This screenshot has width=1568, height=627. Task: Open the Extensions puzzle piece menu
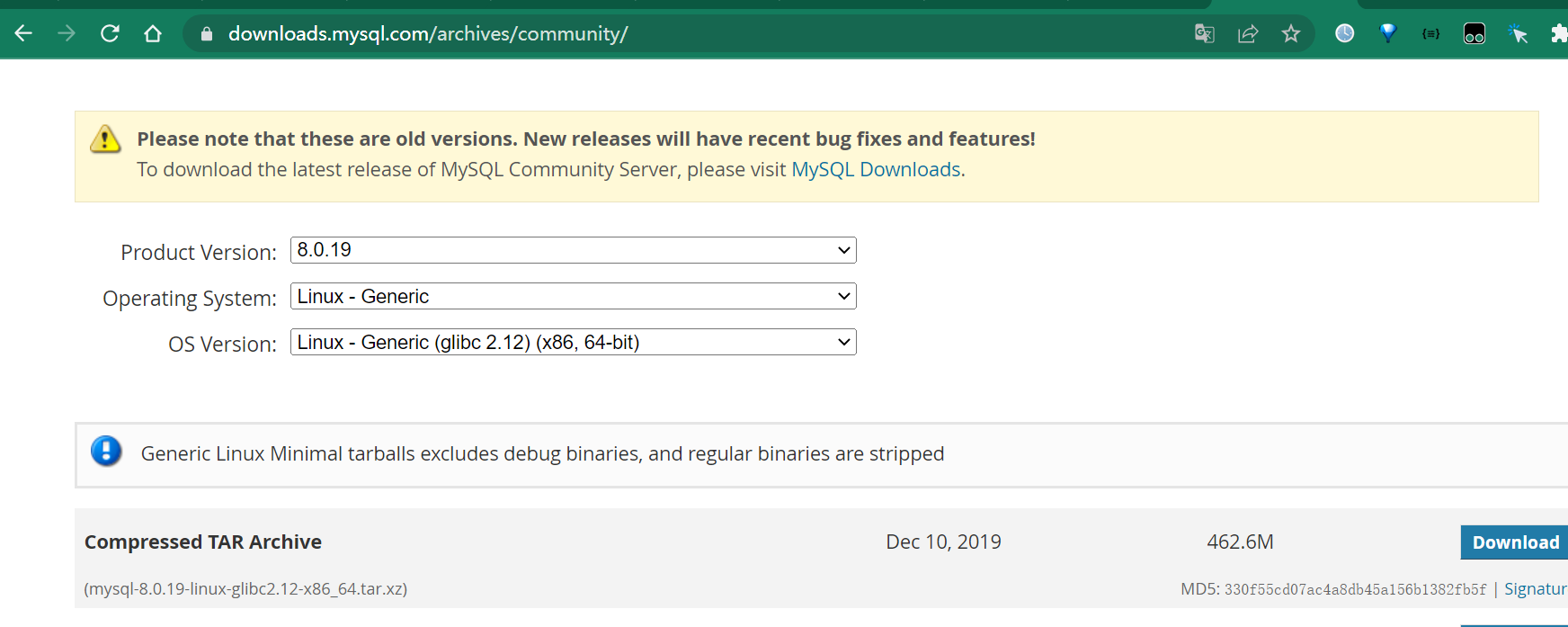point(1559,34)
